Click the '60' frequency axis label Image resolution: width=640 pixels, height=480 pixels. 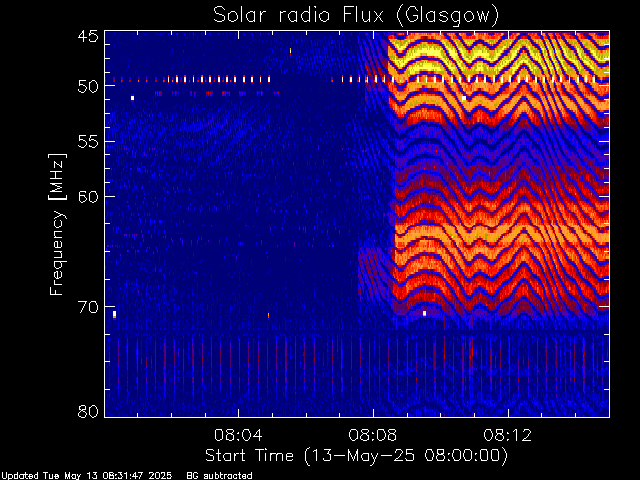88,196
